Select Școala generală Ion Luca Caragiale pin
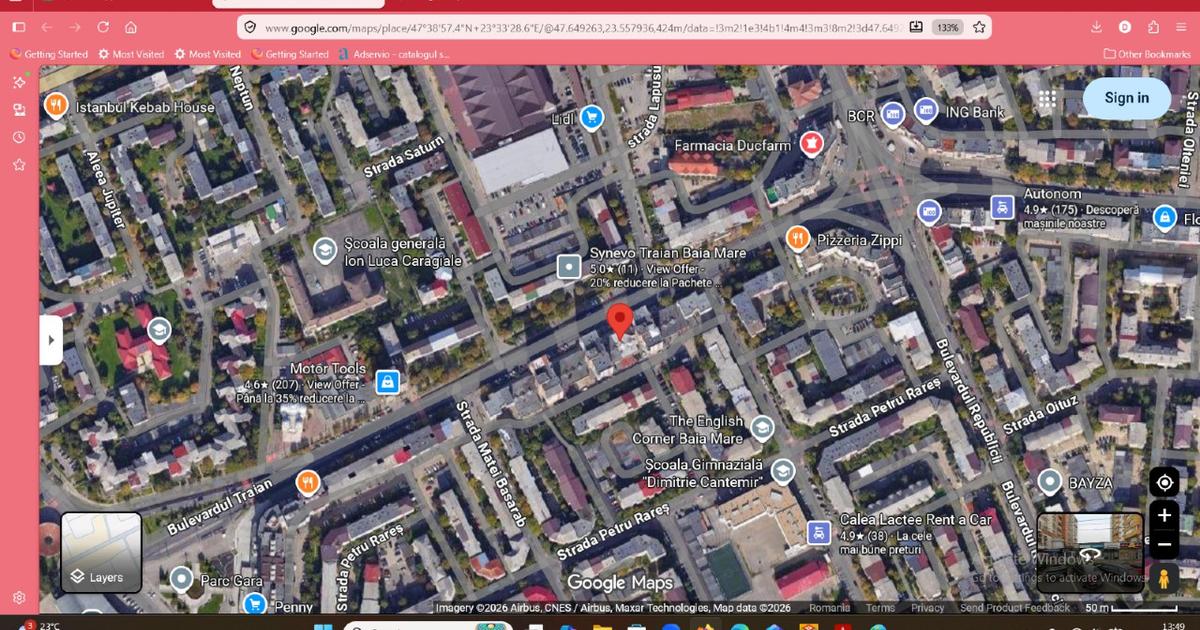The height and width of the screenshot is (630, 1200). pos(324,250)
